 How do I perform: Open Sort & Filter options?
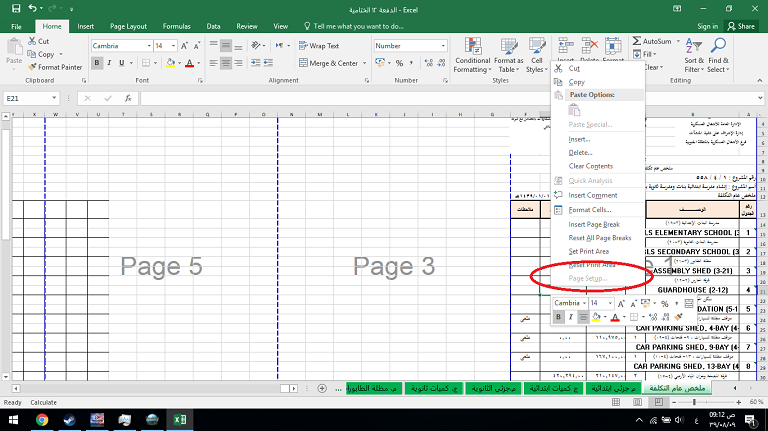click(694, 55)
